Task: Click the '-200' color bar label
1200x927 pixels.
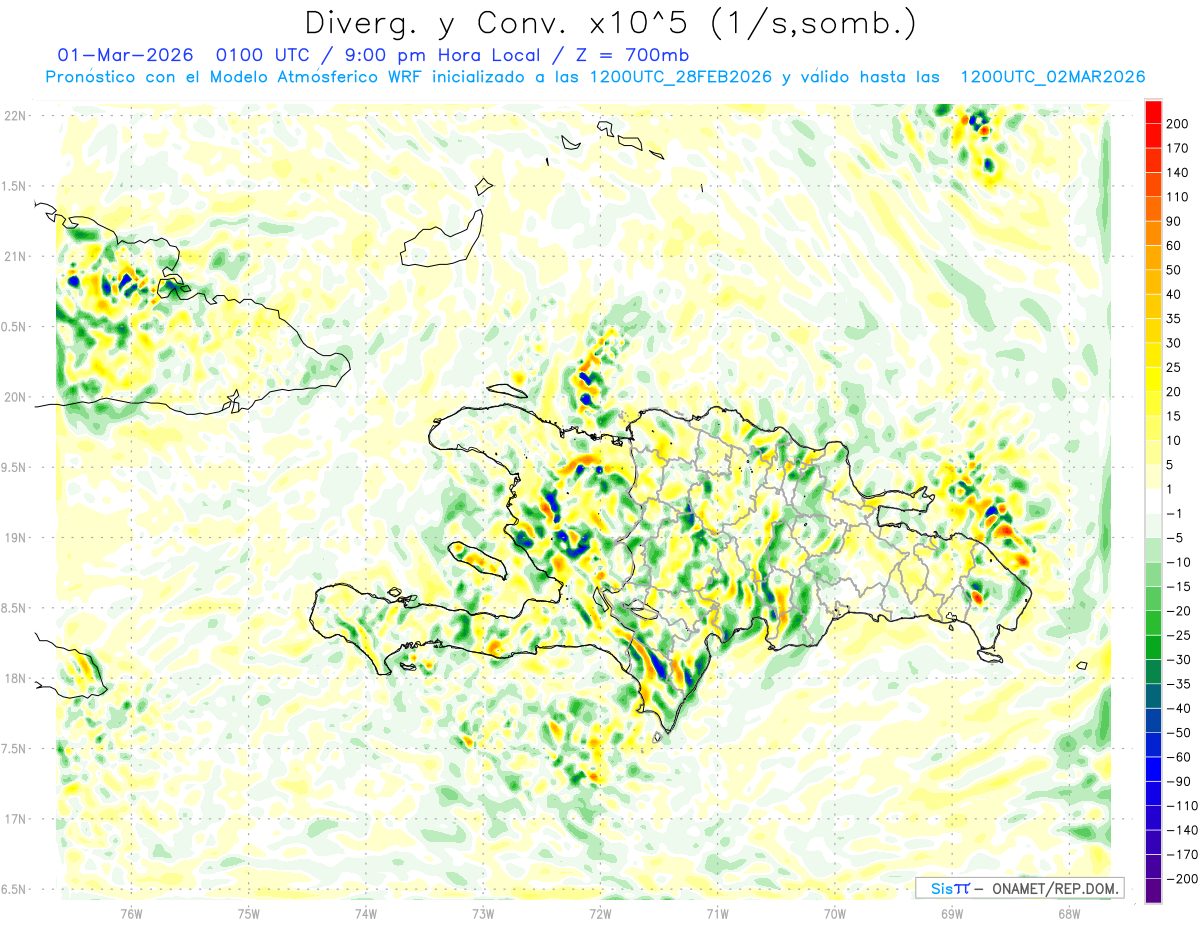Action: pos(1181,879)
